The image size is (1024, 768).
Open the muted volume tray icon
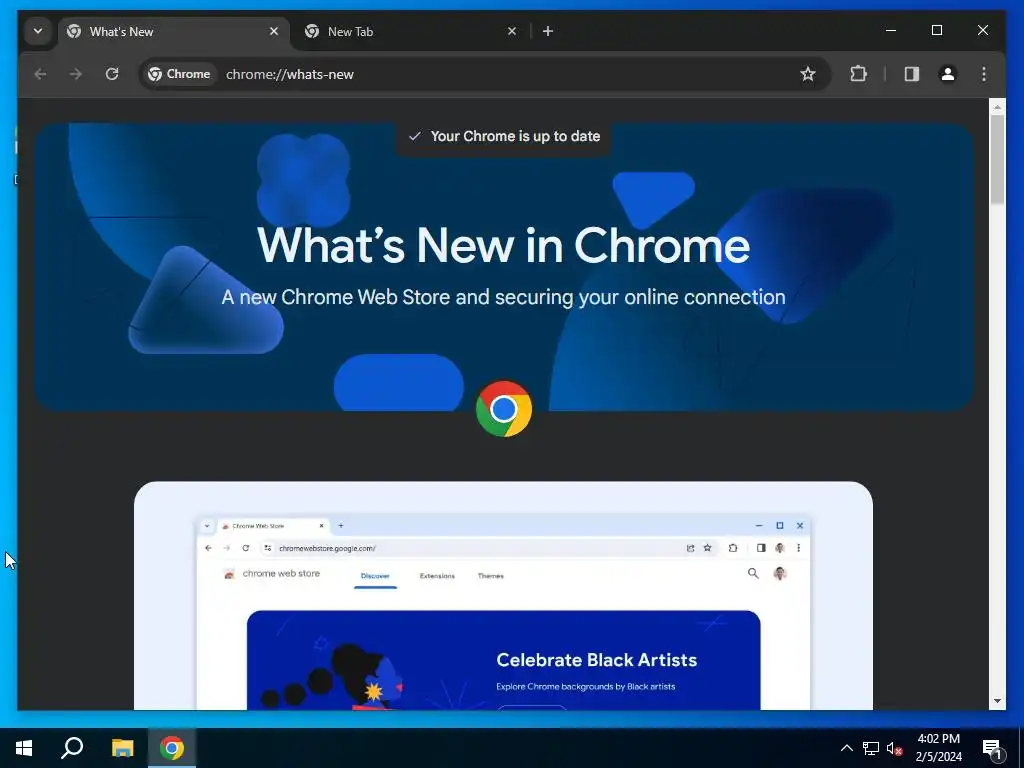click(894, 748)
